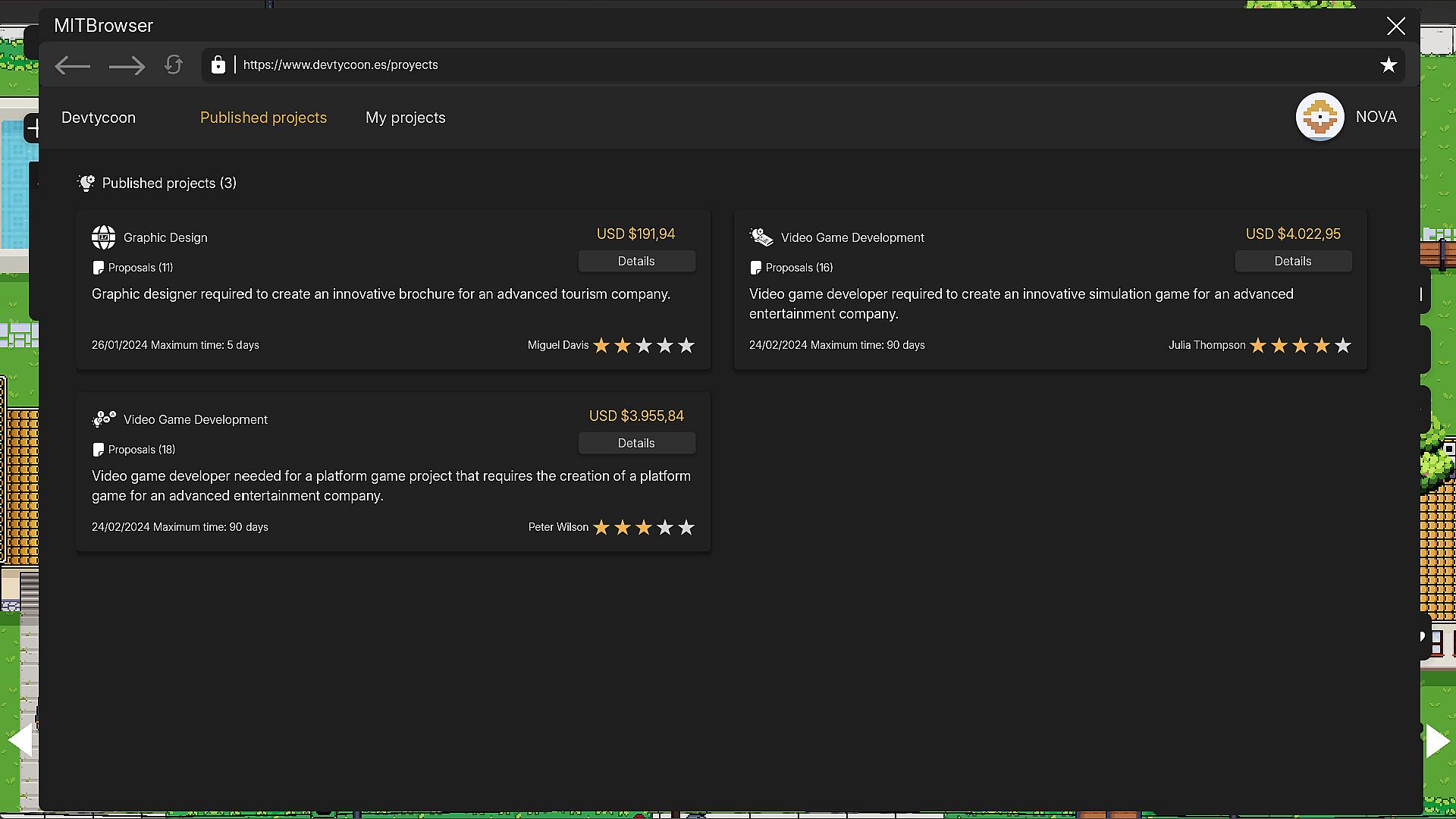Go to Devtycoon home link
1456x819 pixels.
click(99, 118)
